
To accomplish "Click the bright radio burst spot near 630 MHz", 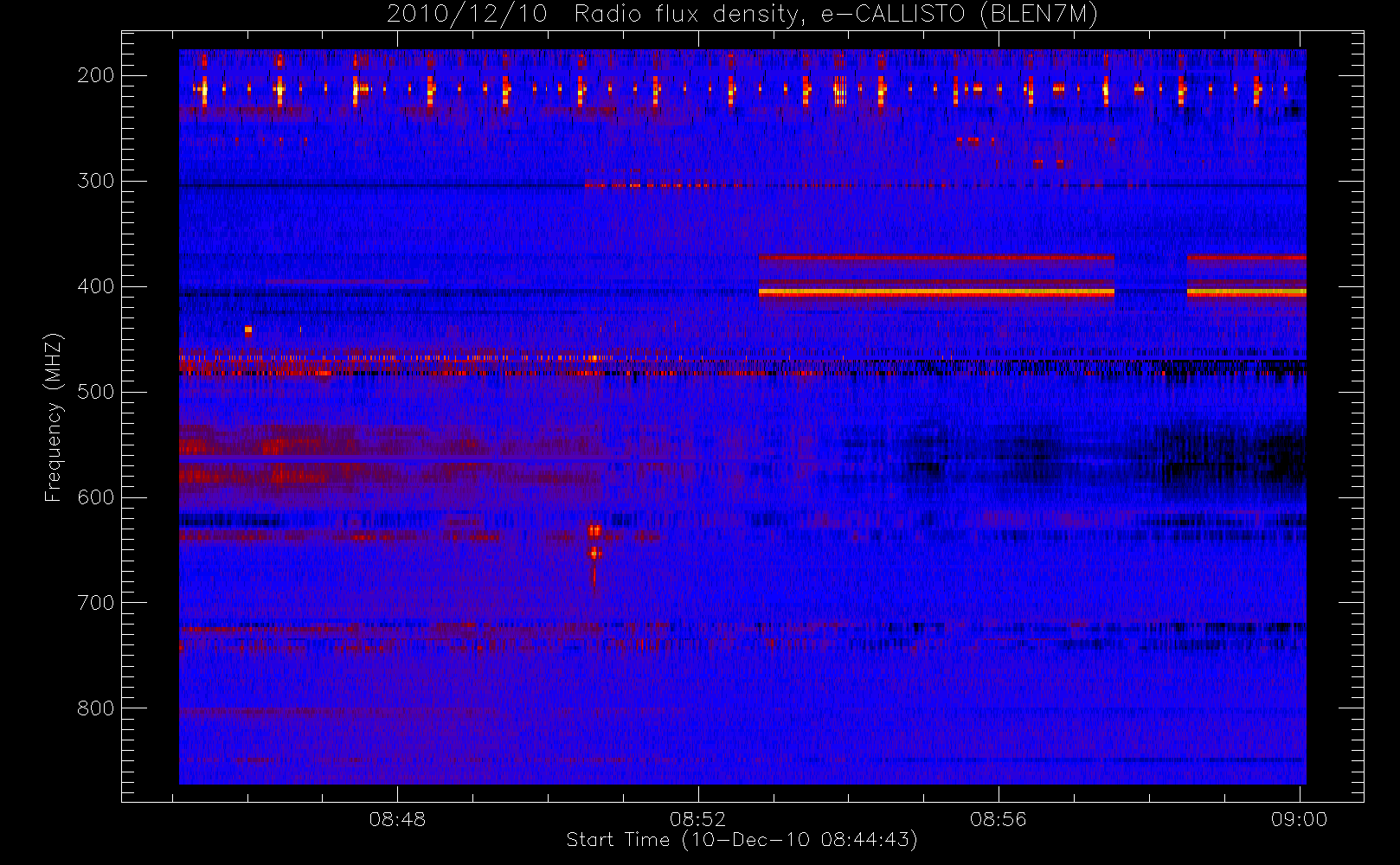I will (594, 531).
